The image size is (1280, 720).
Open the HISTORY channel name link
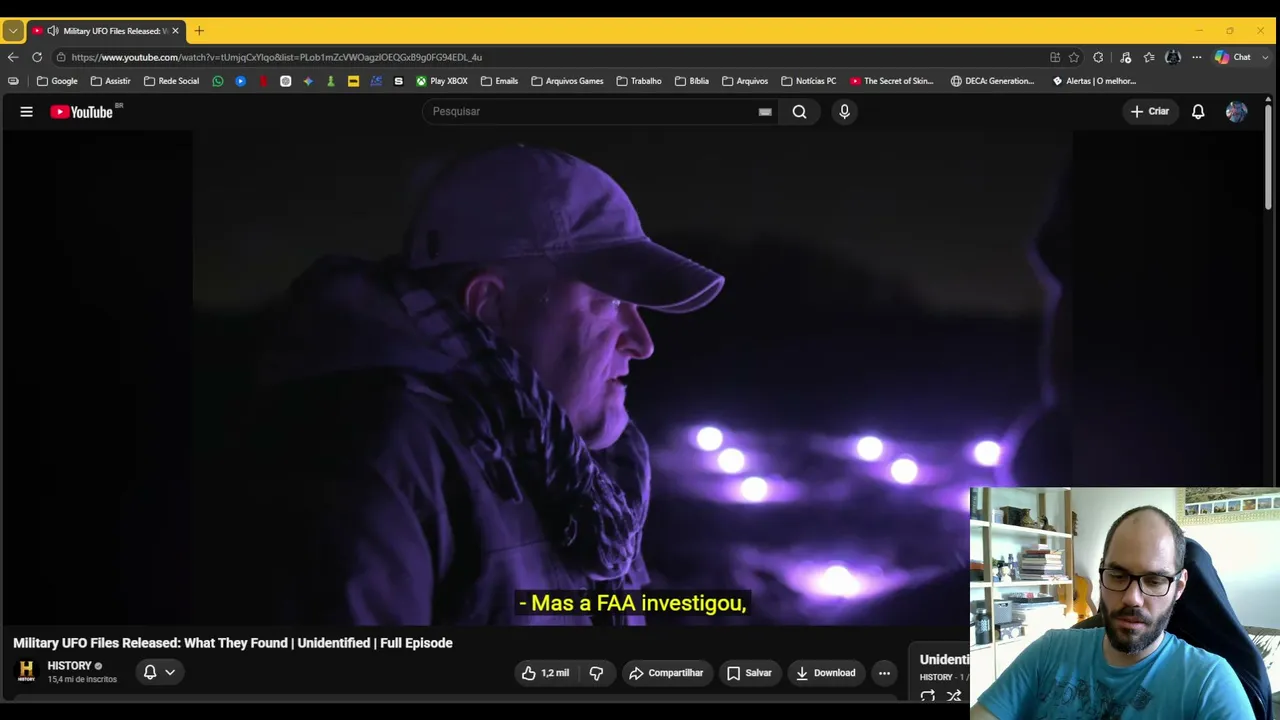[69, 666]
